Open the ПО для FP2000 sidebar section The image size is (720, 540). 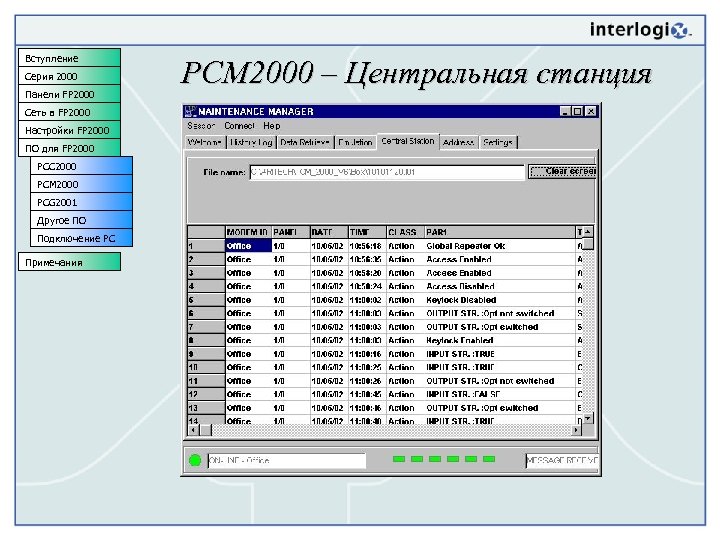(69, 148)
